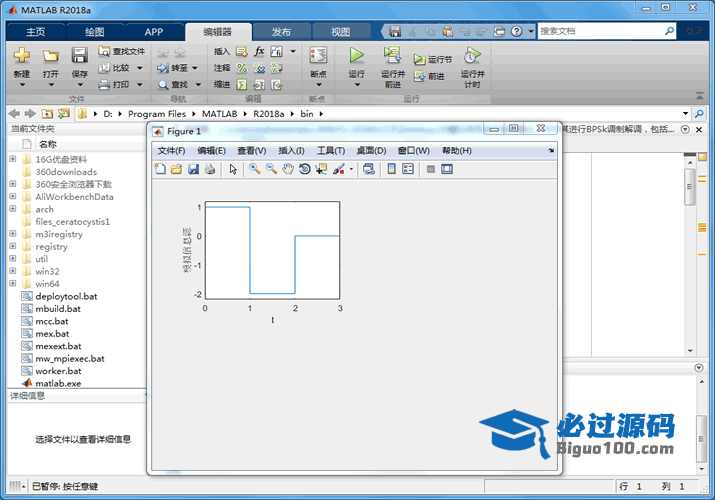Open the 帮助(H) menu in Figure 1
Screen dimensions: 715x500
point(457,150)
